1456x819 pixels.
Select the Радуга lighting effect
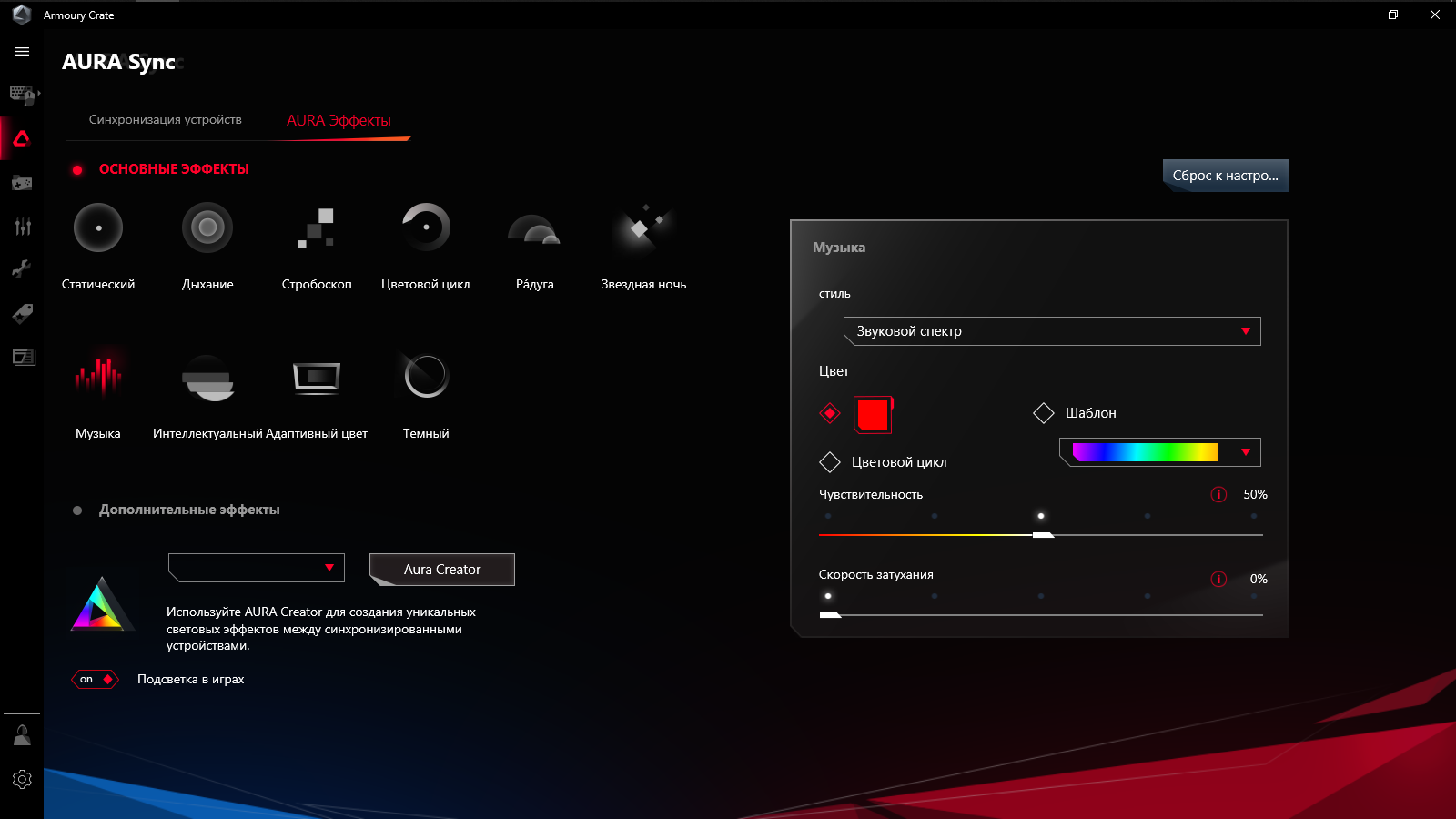[x=535, y=230]
